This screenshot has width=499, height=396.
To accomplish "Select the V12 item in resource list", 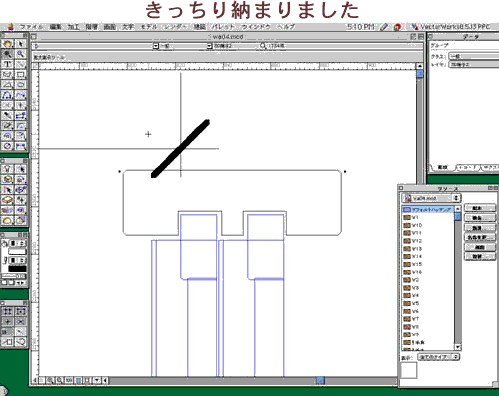I will click(428, 241).
